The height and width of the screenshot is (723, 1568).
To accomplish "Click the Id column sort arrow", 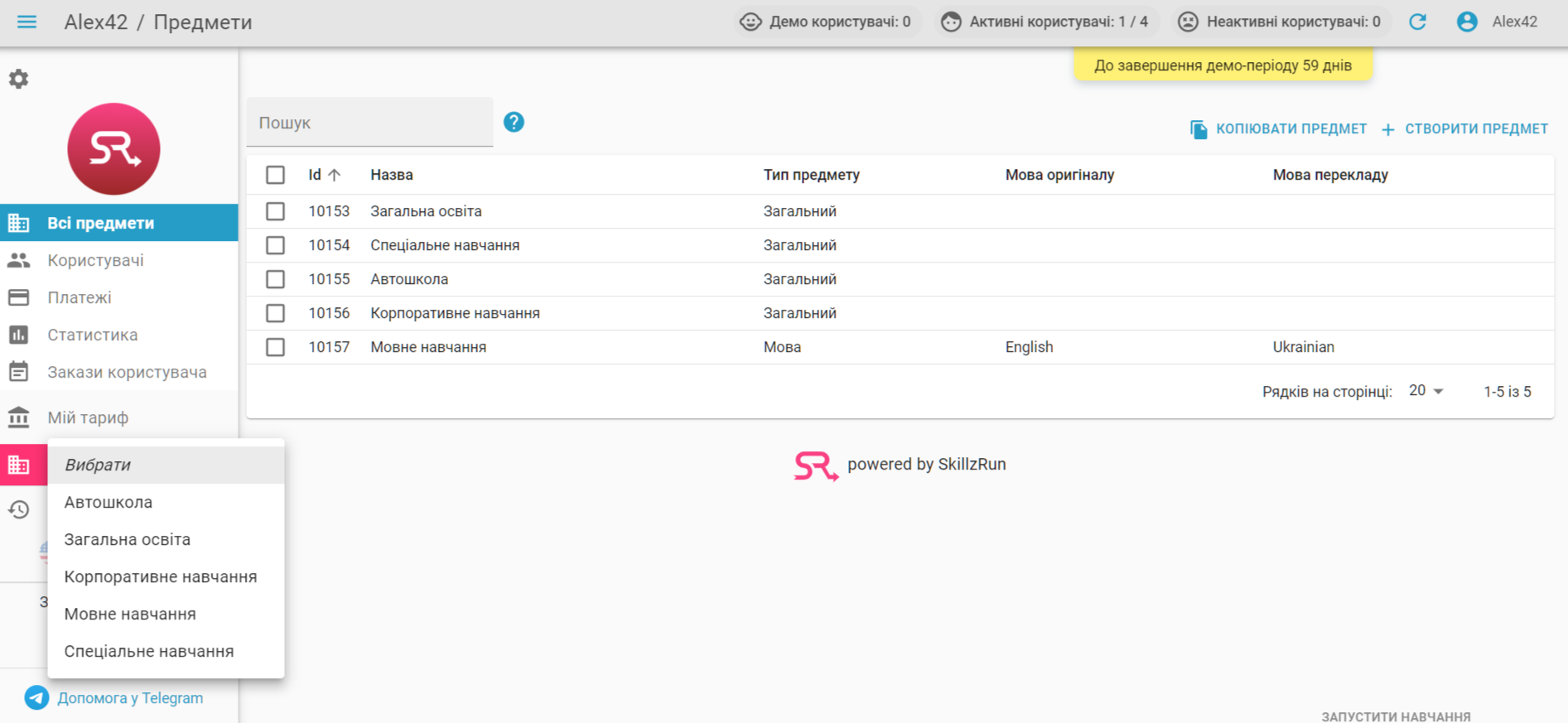I will (x=335, y=175).
